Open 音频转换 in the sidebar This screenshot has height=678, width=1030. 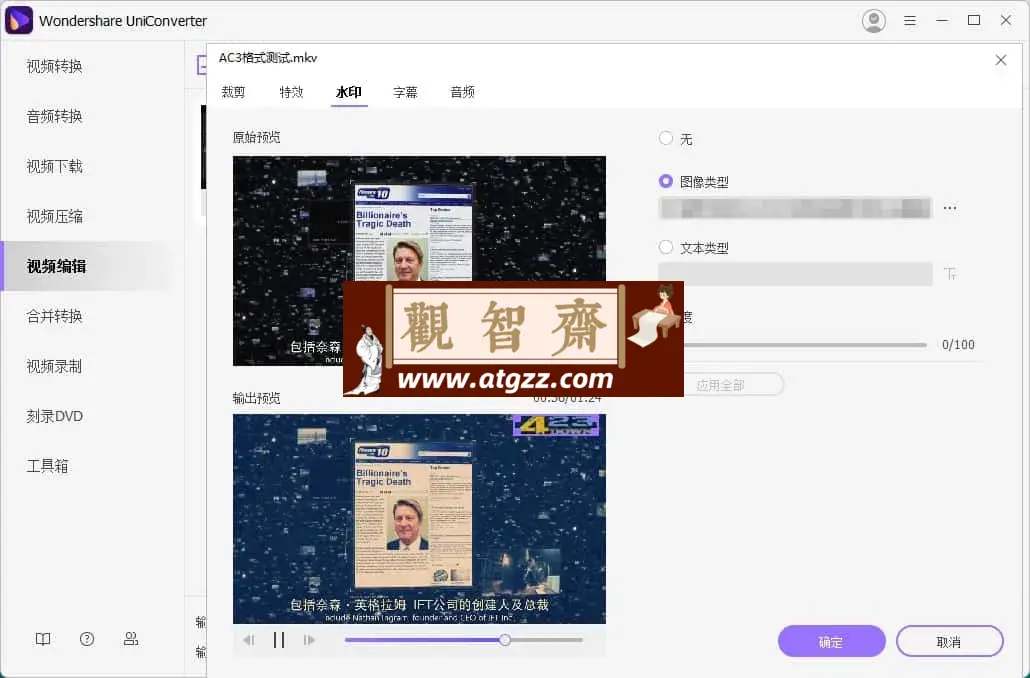coord(55,116)
